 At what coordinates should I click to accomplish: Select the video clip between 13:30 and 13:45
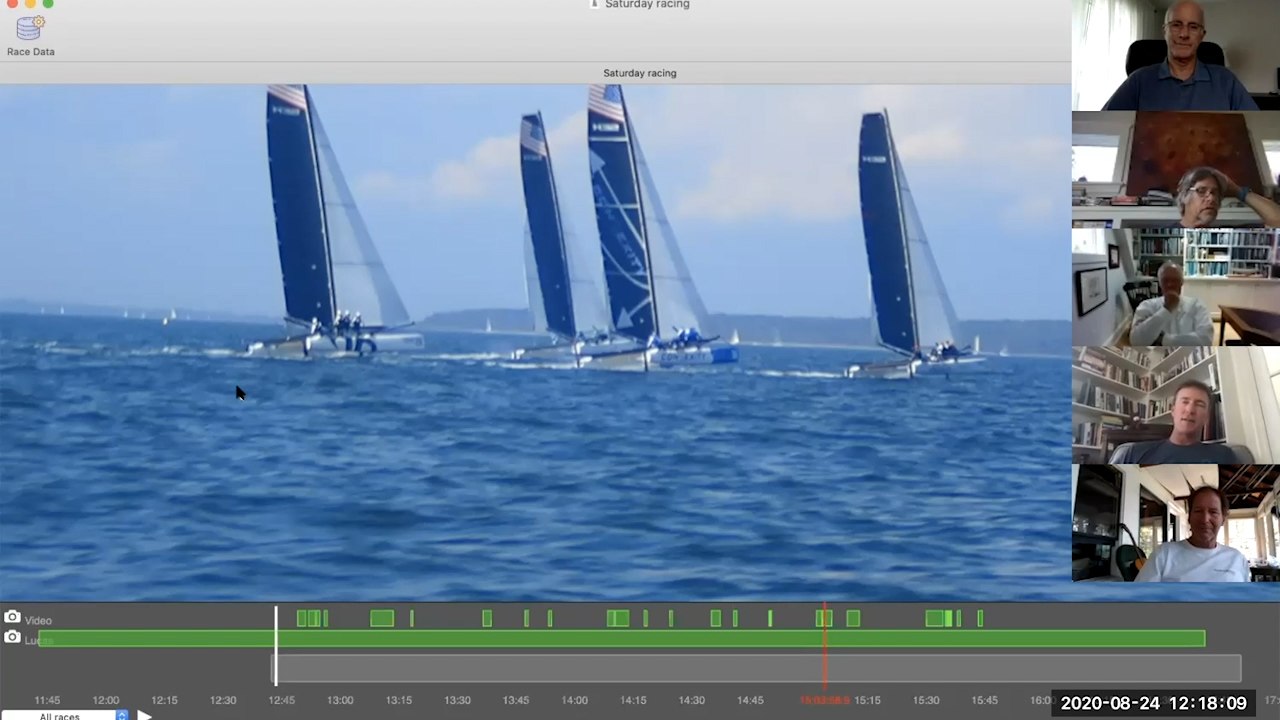[487, 619]
